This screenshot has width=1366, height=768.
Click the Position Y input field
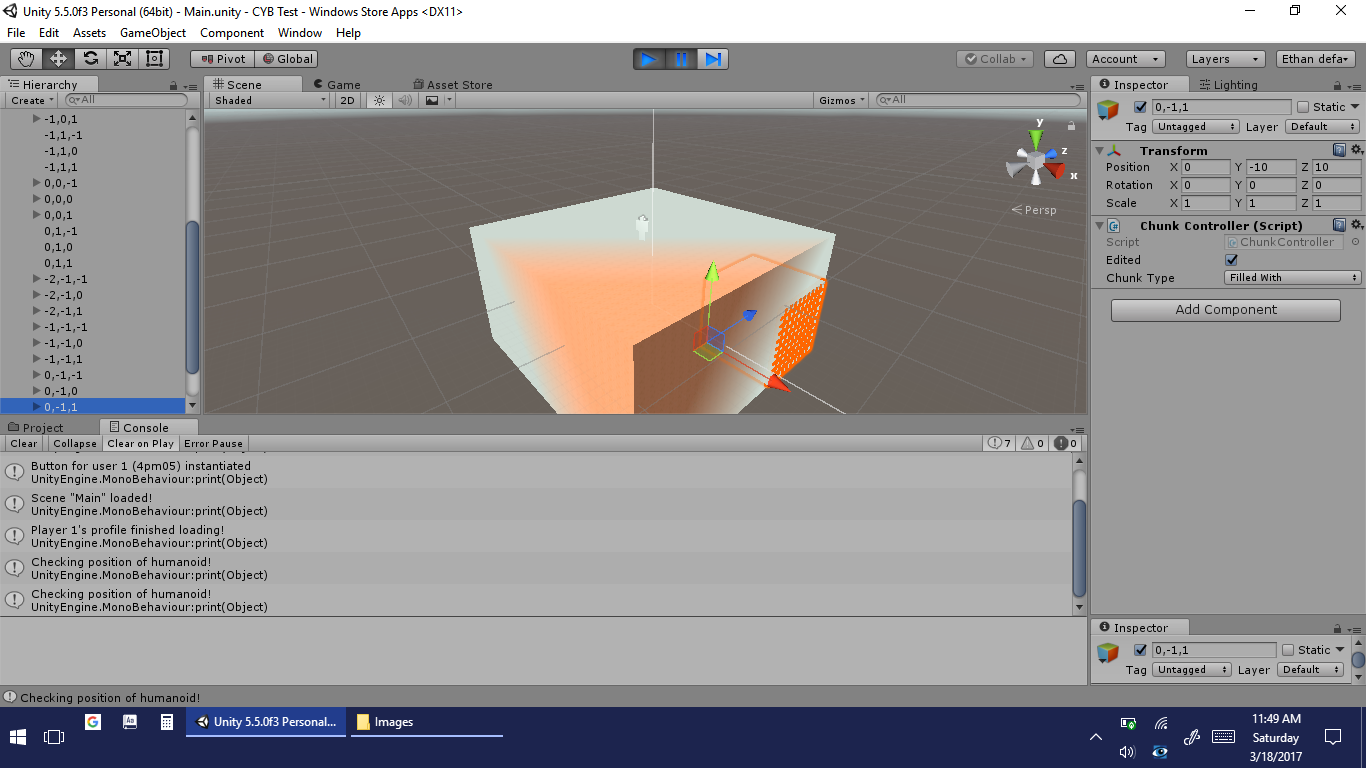(1271, 168)
